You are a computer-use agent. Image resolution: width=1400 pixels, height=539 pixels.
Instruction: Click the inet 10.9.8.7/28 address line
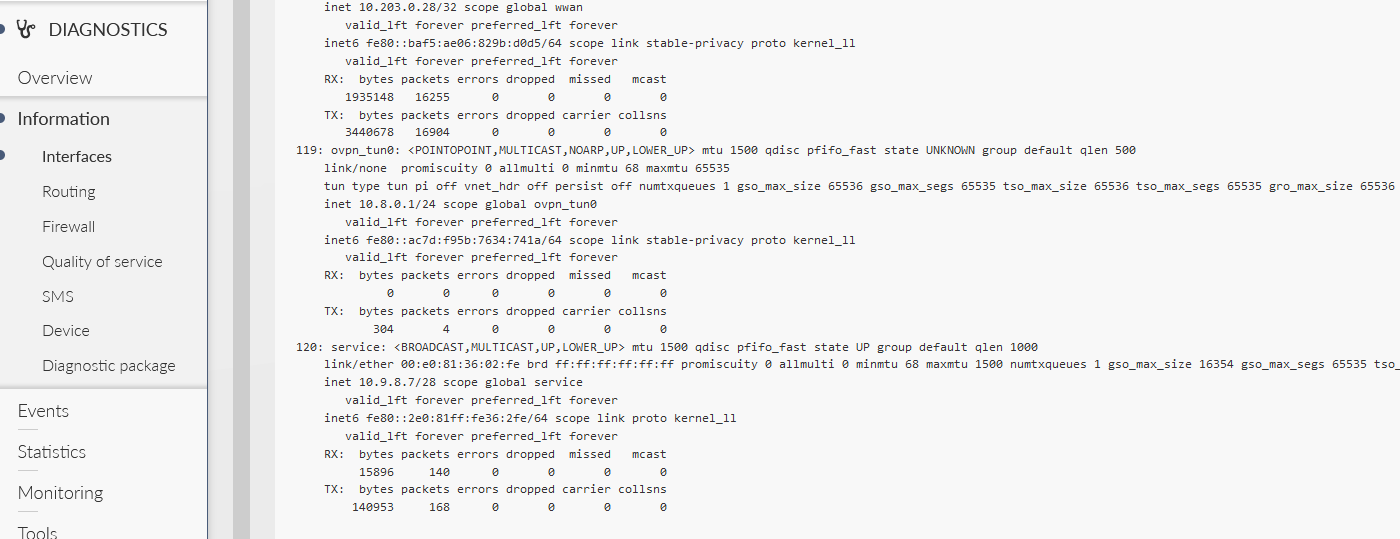(x=453, y=382)
